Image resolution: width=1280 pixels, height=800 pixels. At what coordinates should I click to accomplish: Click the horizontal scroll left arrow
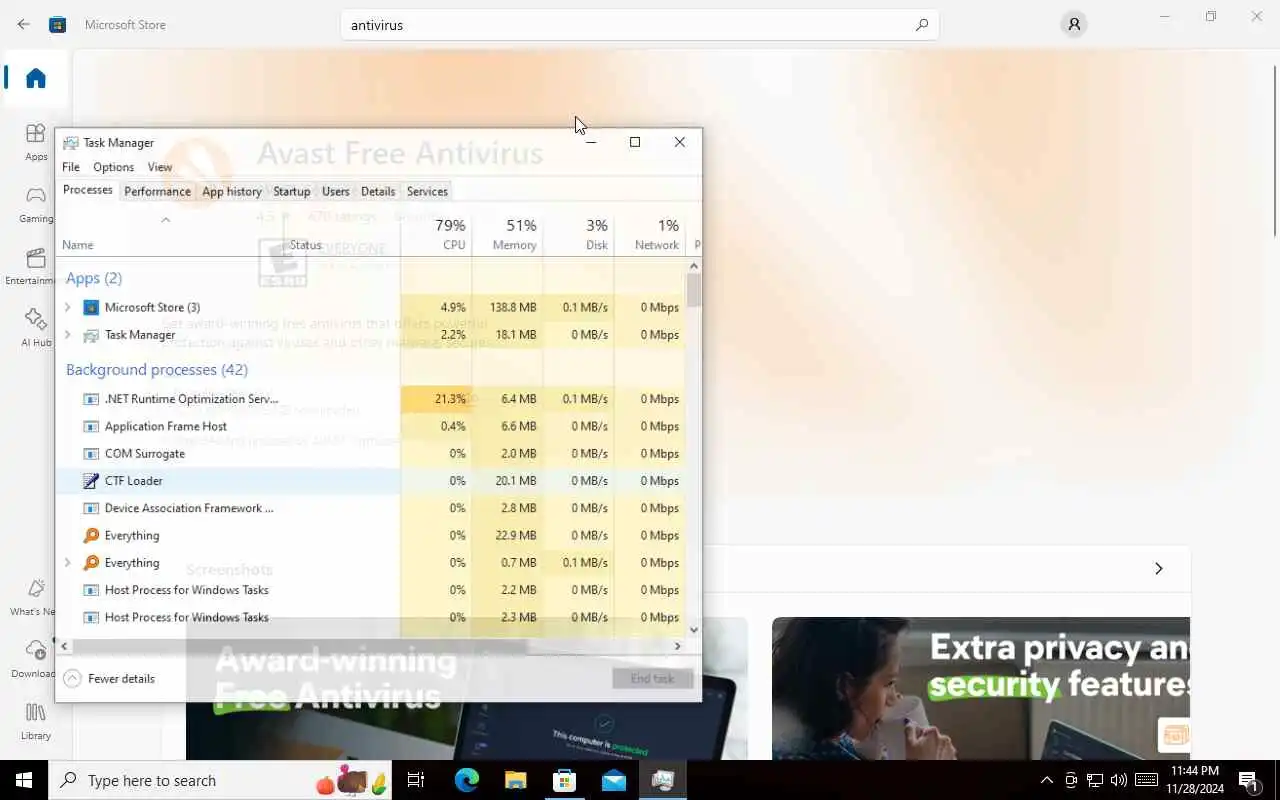[65, 646]
